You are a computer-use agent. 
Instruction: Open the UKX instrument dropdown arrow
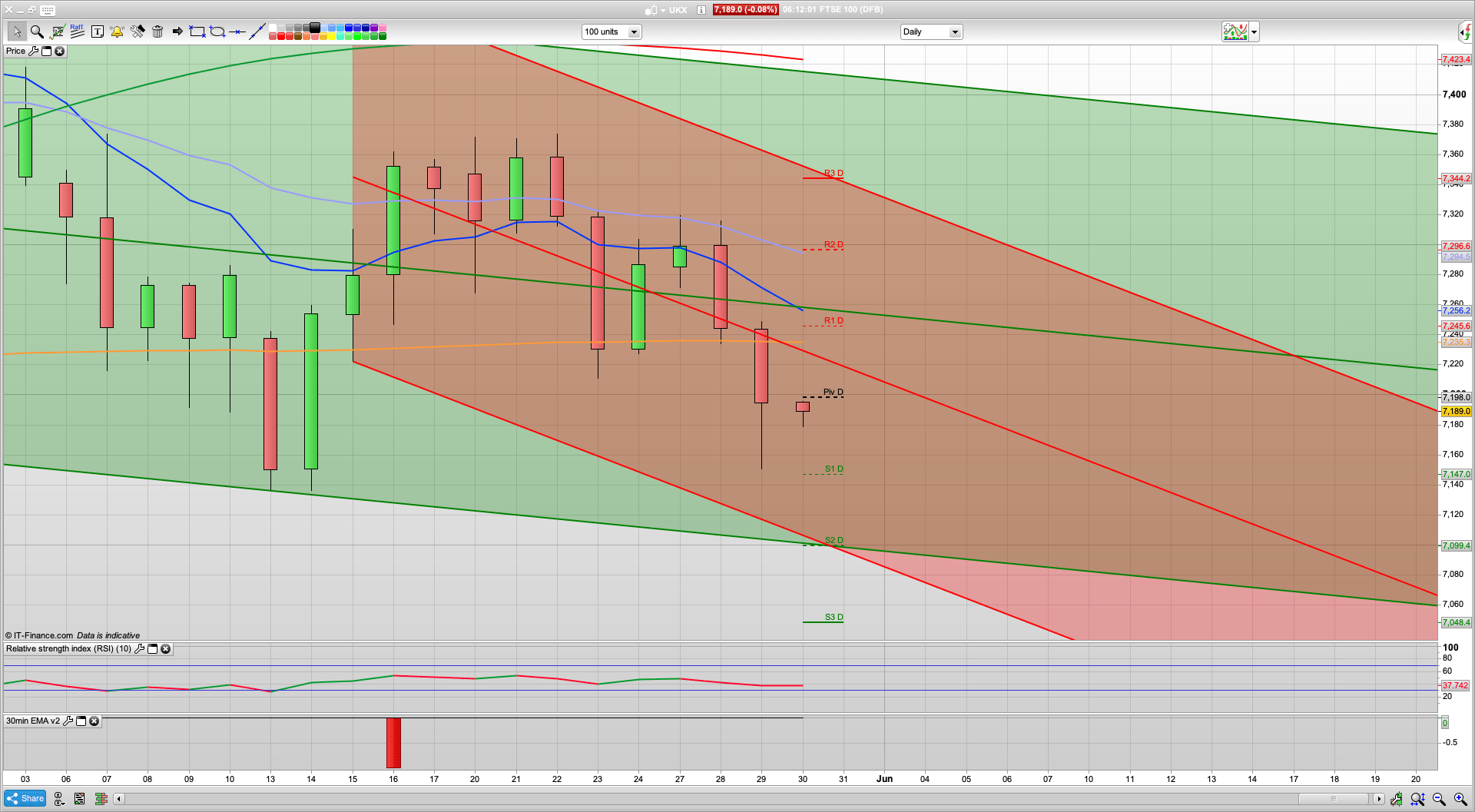[x=663, y=11]
